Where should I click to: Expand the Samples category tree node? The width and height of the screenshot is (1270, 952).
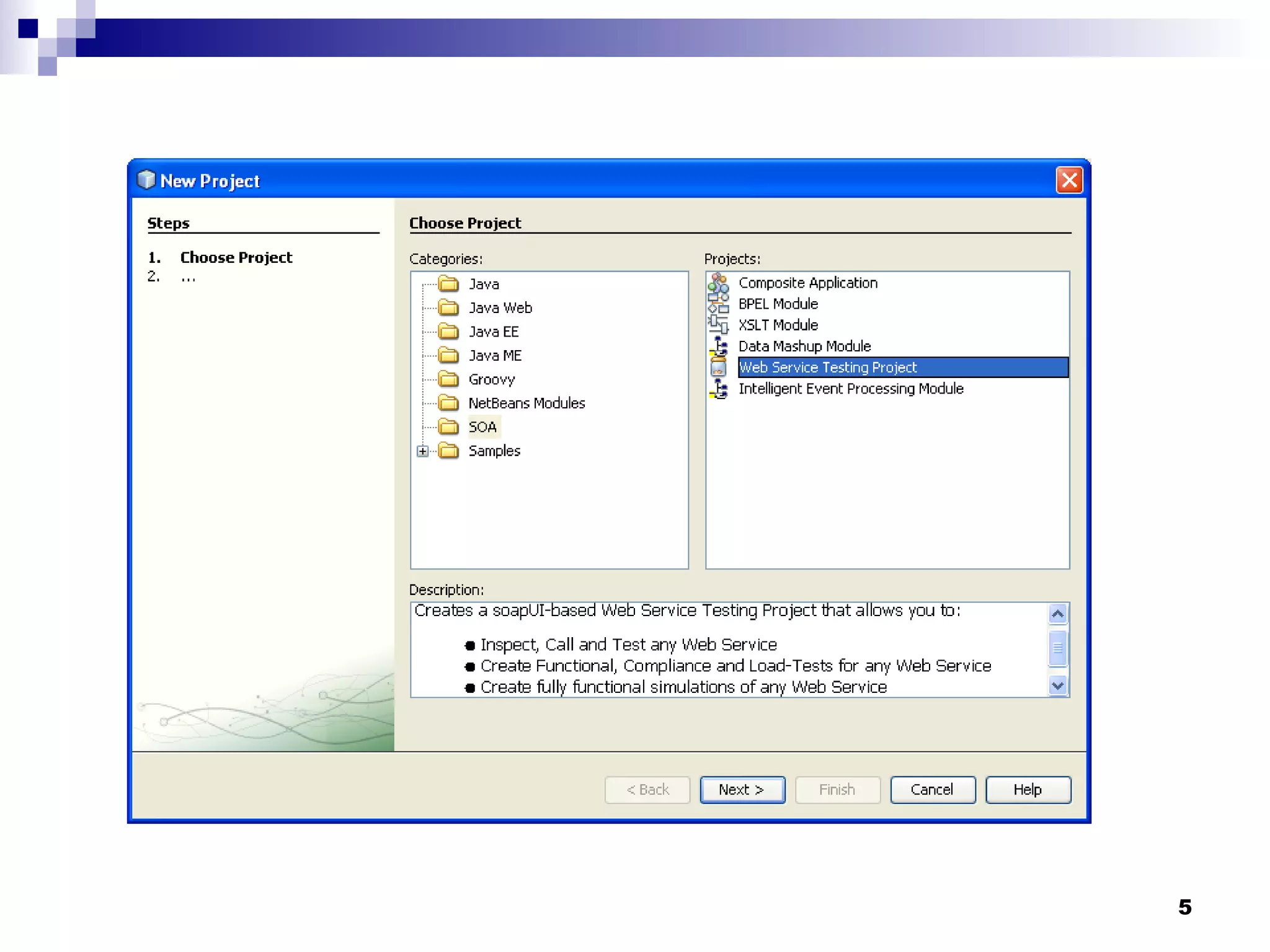(x=422, y=451)
